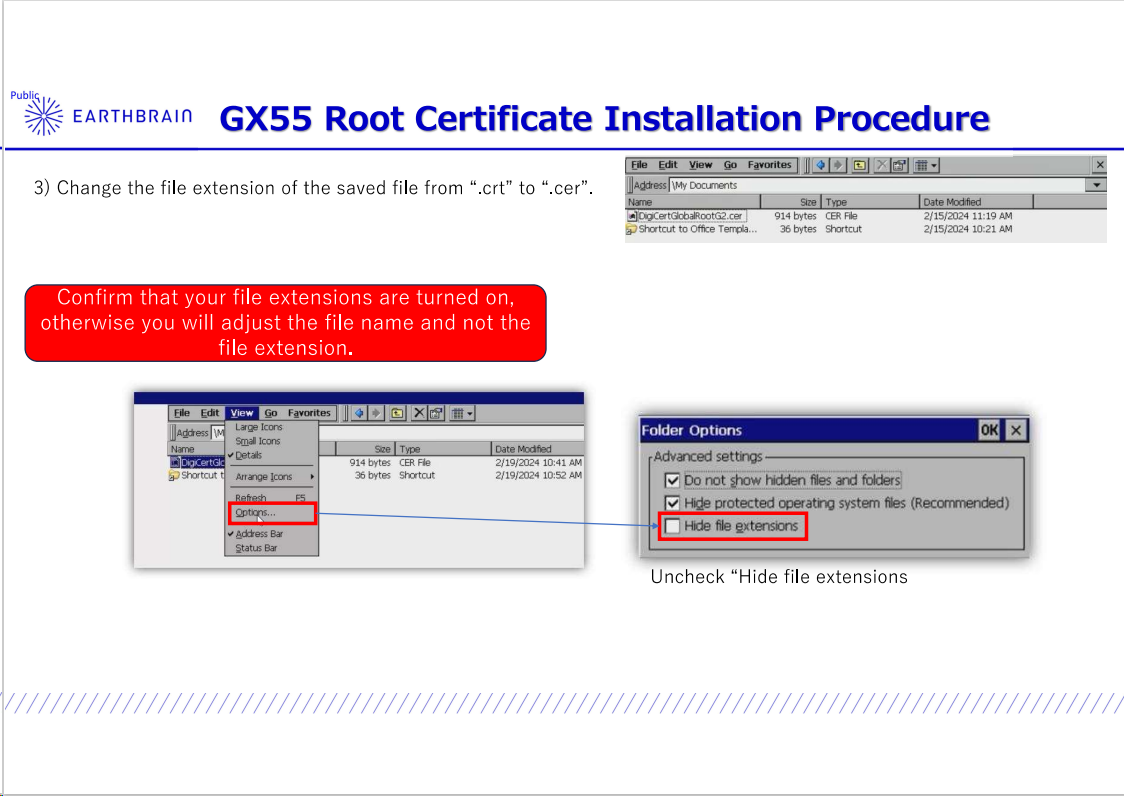The height and width of the screenshot is (796, 1124).
Task: Click Properties icon in window with open View menu
Action: (436, 413)
